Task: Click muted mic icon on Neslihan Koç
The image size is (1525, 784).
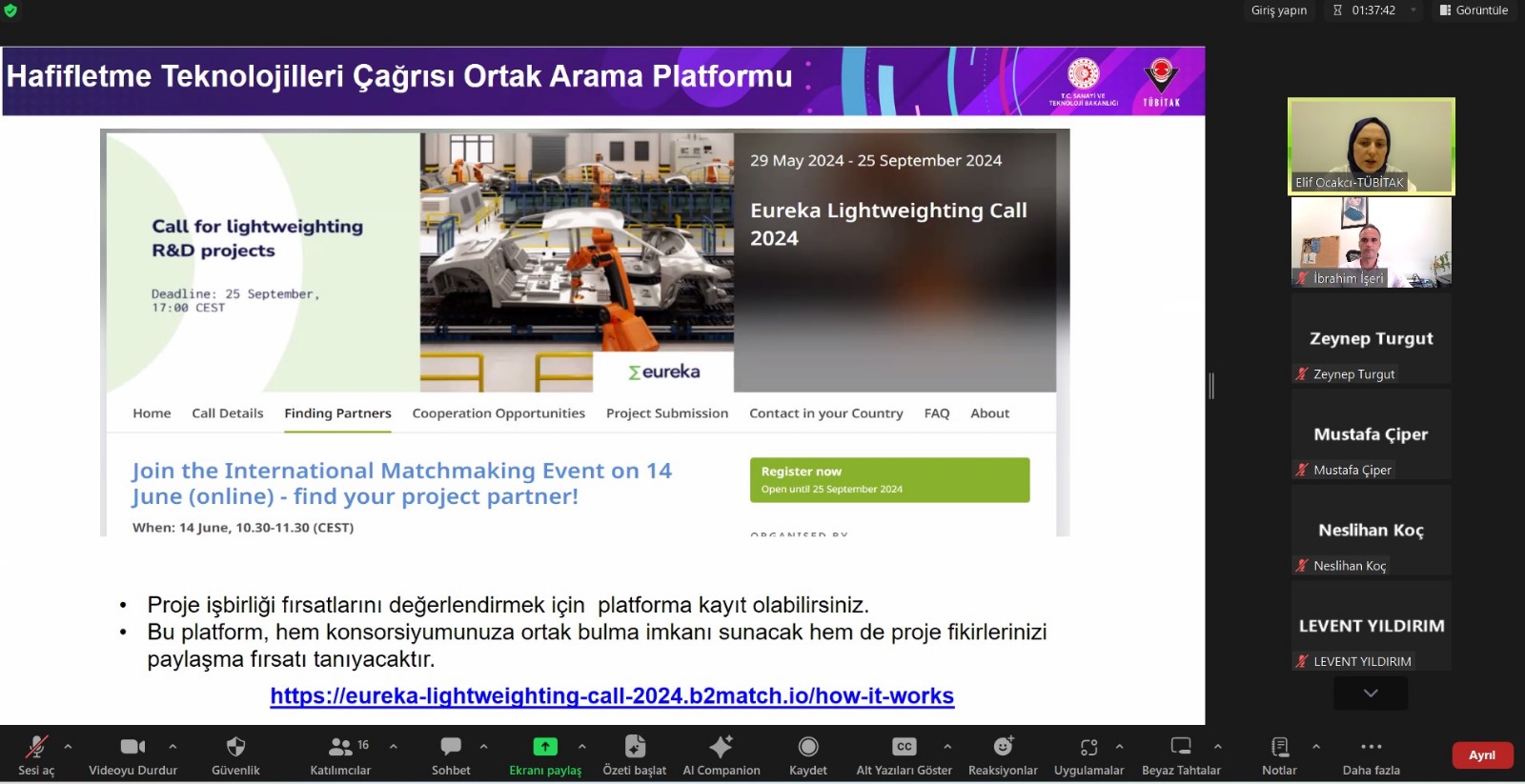Action: pyautogui.click(x=1302, y=566)
